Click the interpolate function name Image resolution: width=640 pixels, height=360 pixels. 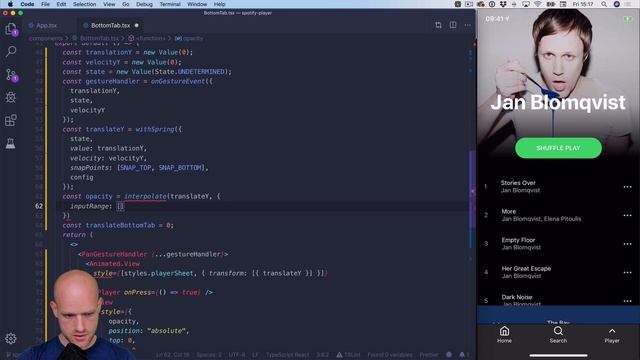pos(145,196)
